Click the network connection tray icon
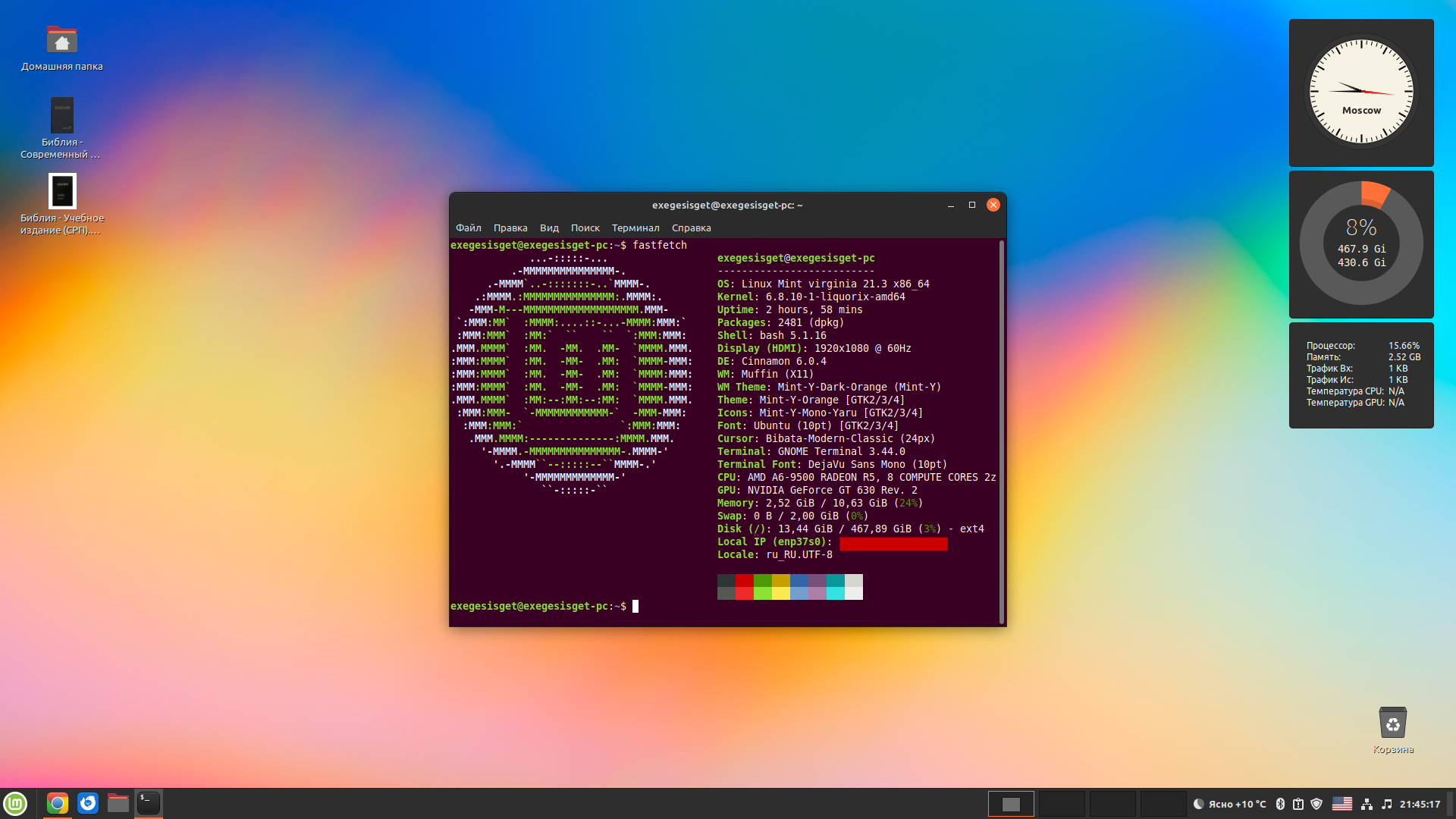This screenshot has width=1456, height=819. coord(1367,804)
